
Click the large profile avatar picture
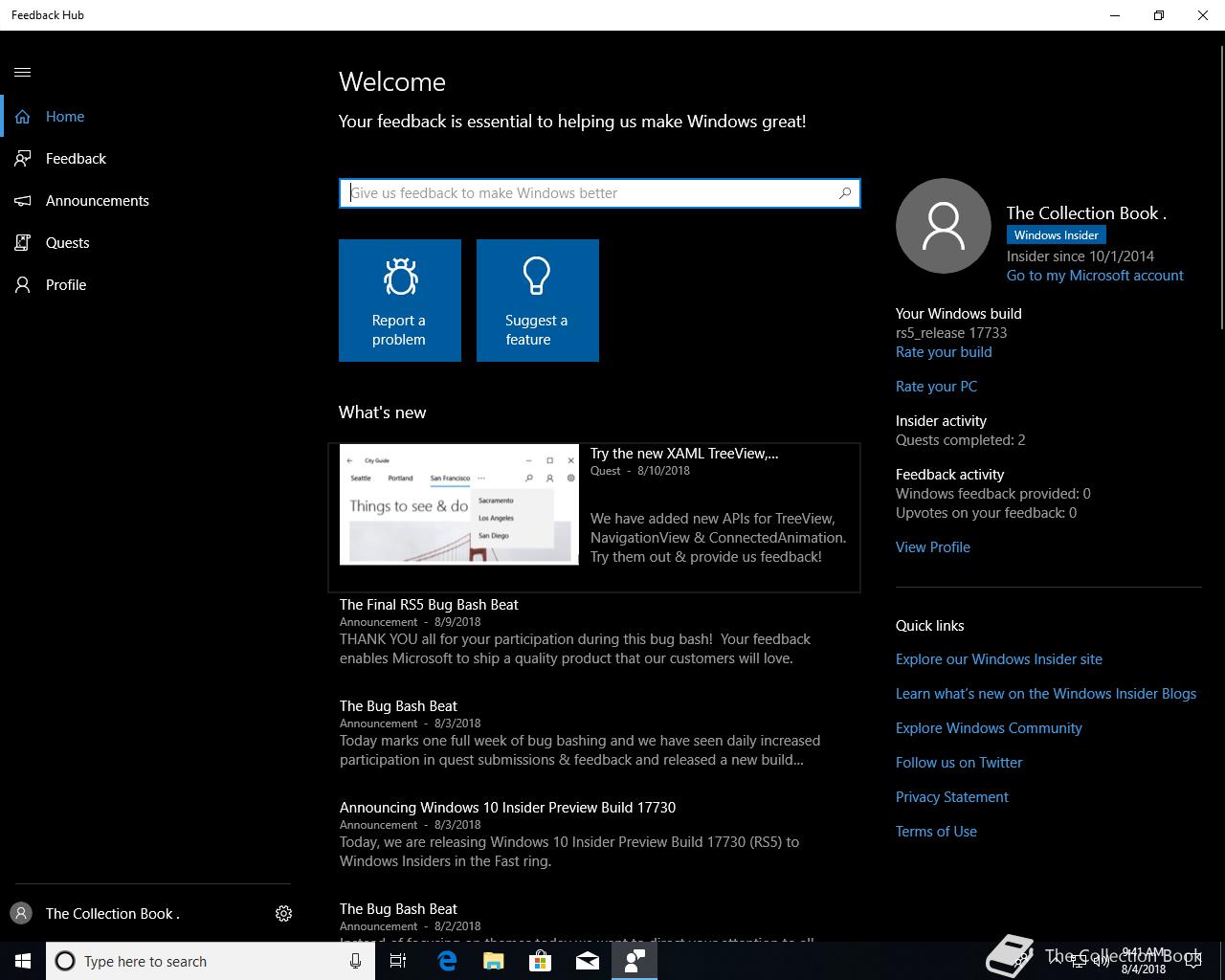click(x=944, y=226)
